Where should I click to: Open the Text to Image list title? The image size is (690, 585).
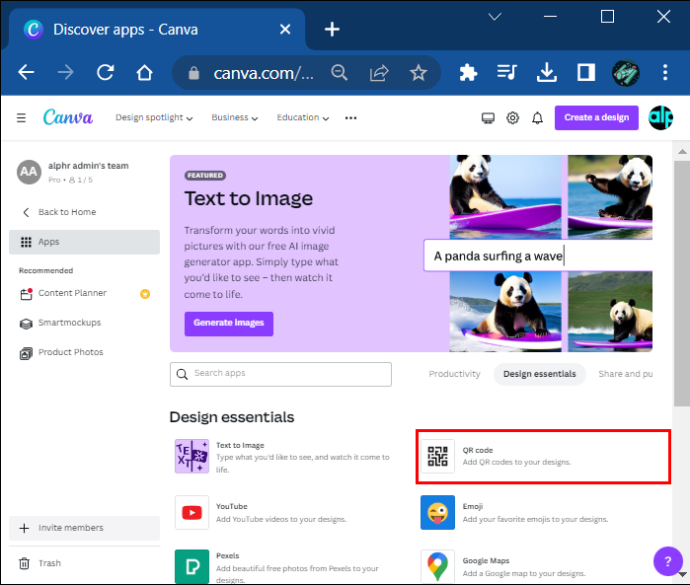click(240, 445)
